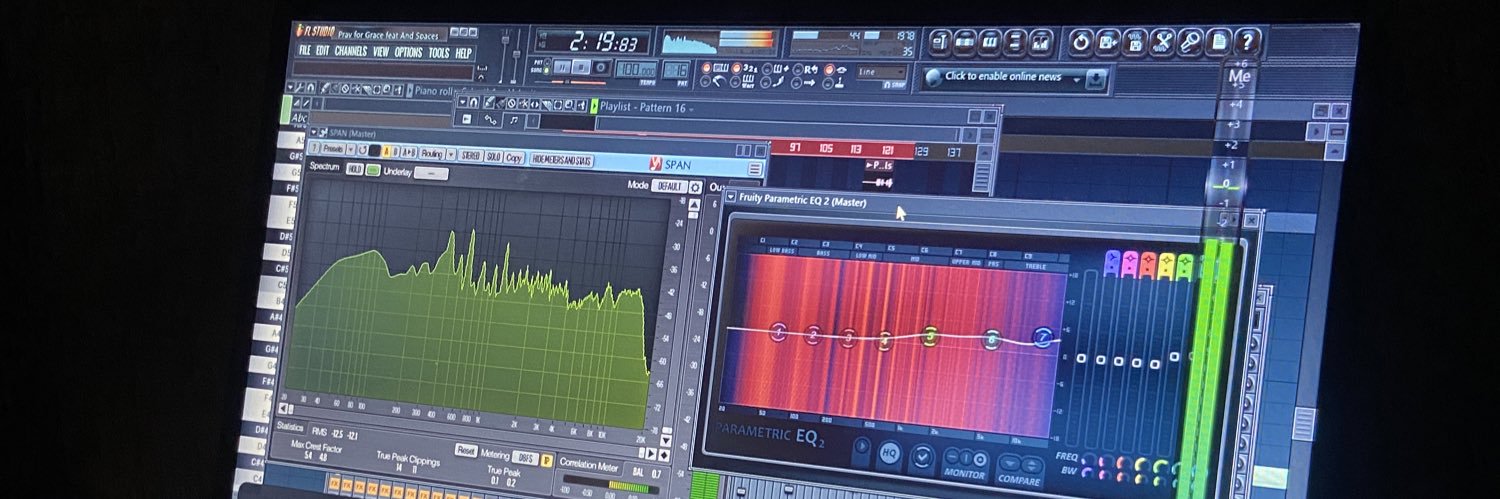Image resolution: width=1500 pixels, height=499 pixels.
Task: Select the playlist draw pencil tool
Action: tap(488, 103)
